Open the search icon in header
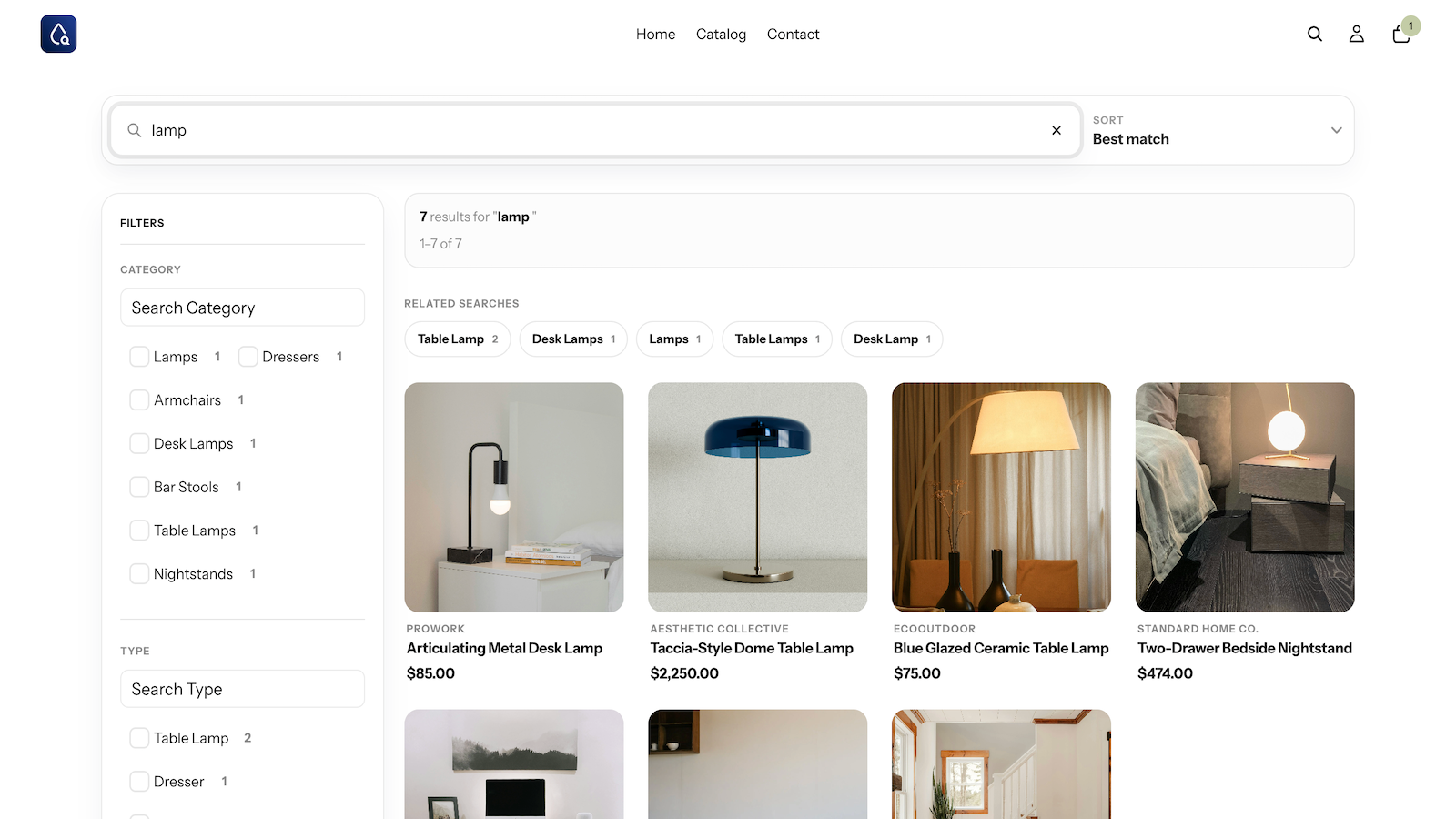Viewport: 1456px width, 819px height. tap(1315, 34)
